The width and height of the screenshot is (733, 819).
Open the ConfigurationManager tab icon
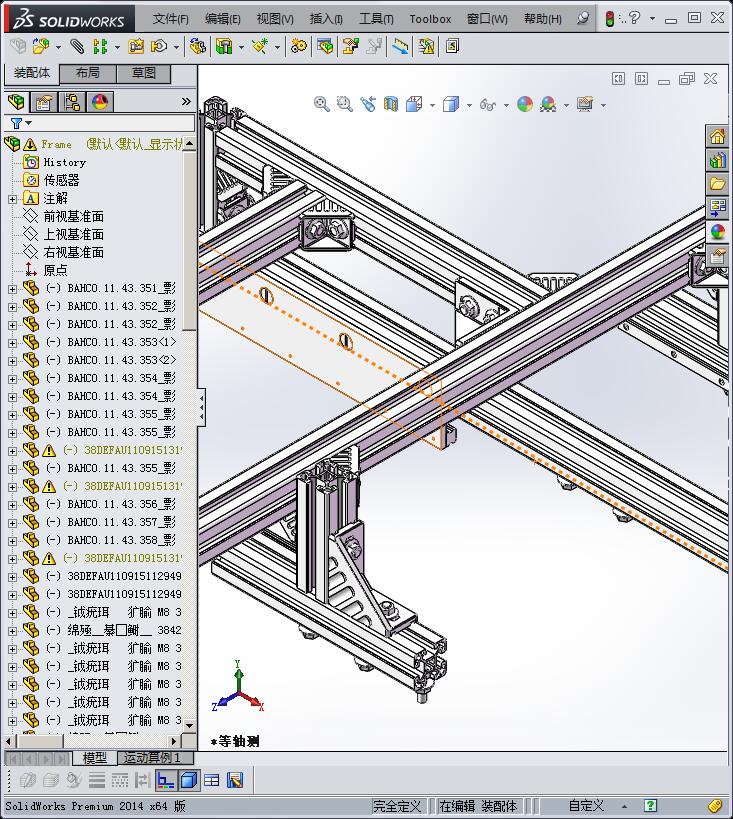(x=72, y=102)
